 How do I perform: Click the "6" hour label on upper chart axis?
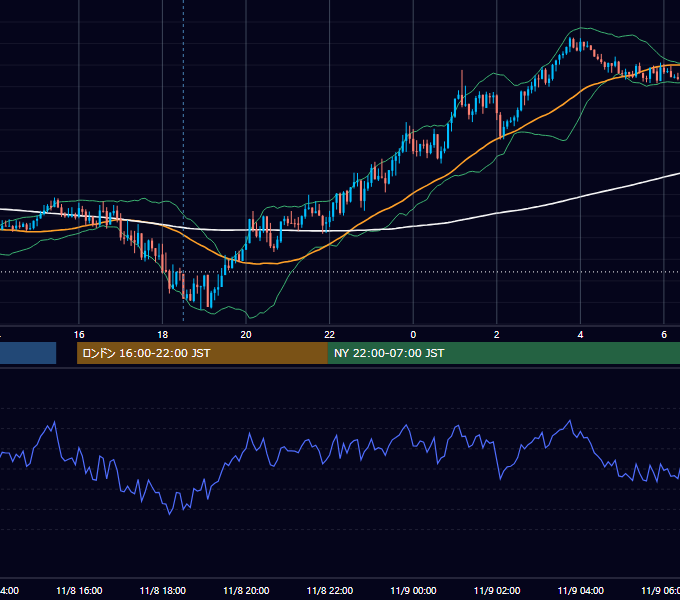(664, 335)
